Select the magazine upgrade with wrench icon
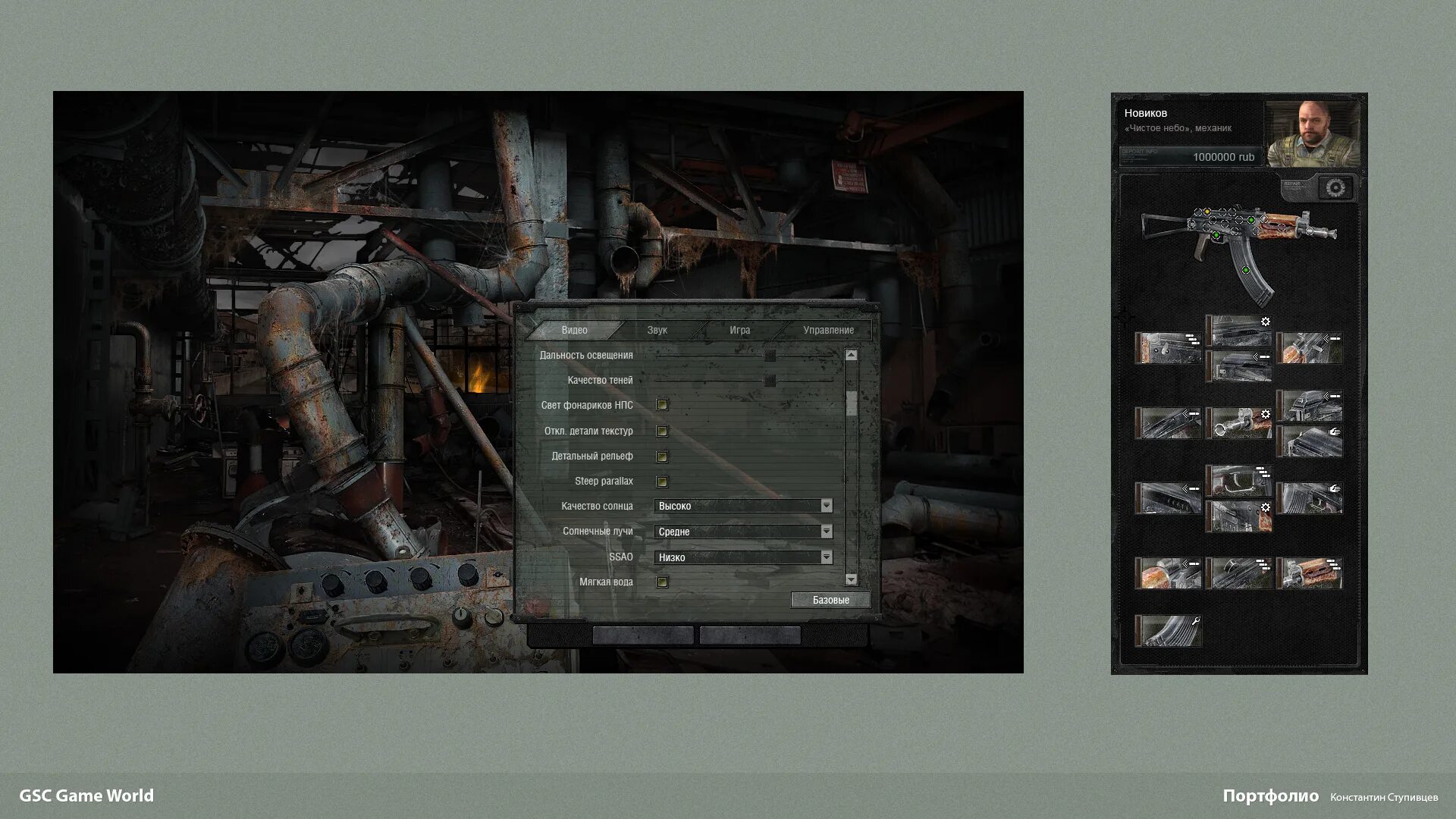This screenshot has height=819, width=1456. (x=1169, y=631)
